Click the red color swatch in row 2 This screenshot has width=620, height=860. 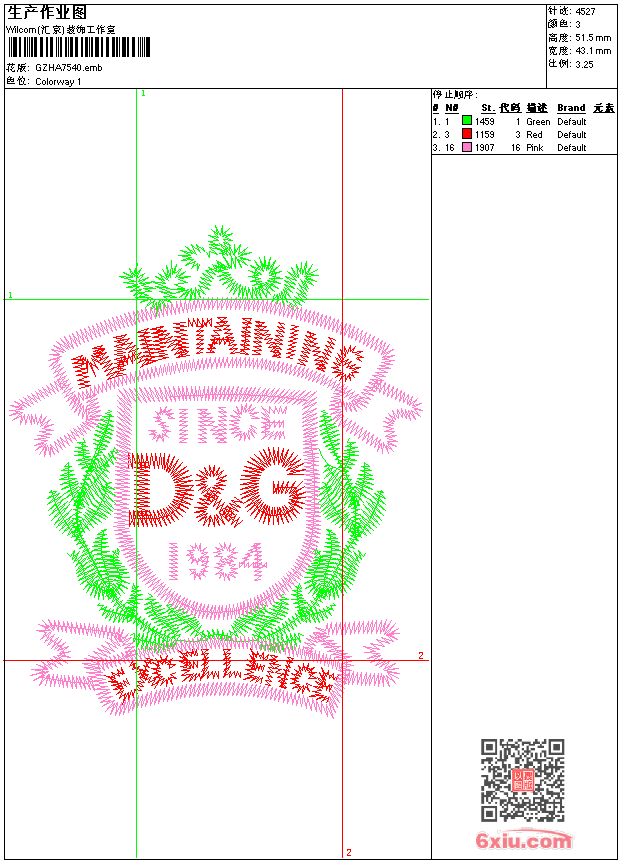[467, 134]
